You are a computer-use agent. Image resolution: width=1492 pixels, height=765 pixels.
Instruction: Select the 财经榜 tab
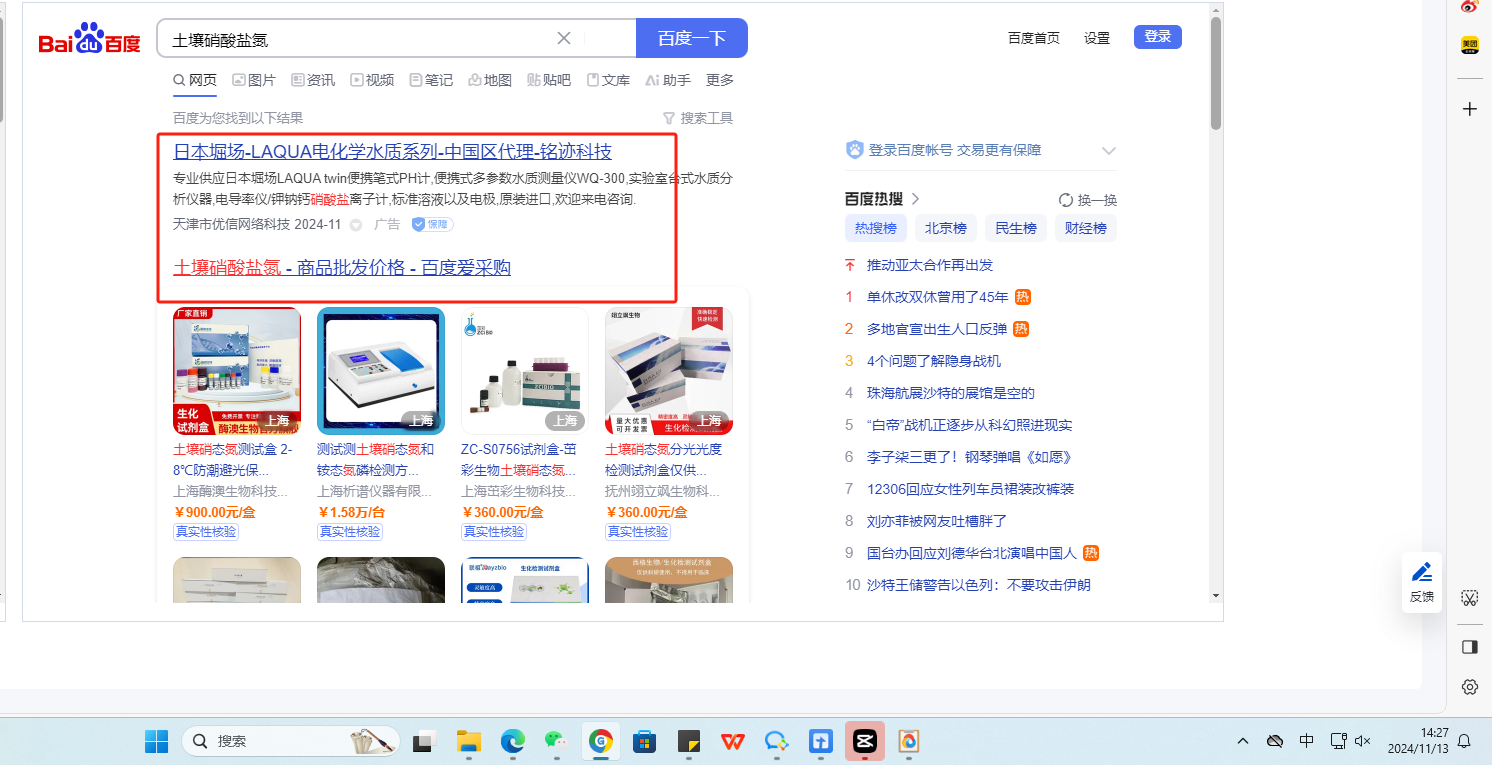click(x=1086, y=228)
